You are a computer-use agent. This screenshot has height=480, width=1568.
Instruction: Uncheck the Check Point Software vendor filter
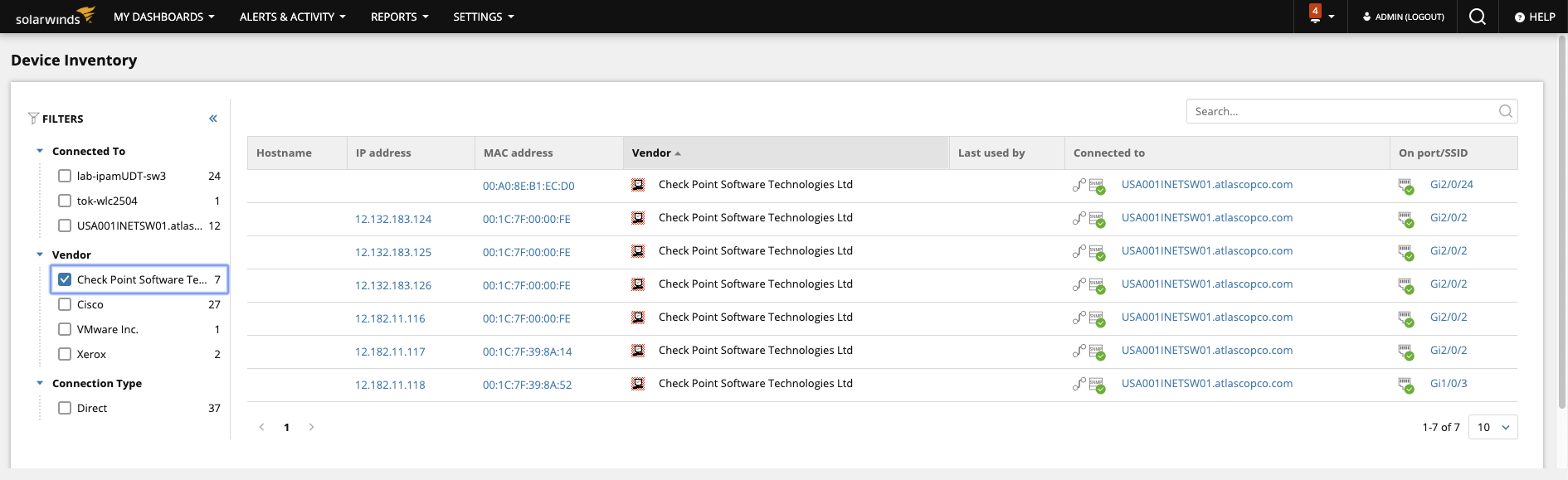tap(65, 279)
